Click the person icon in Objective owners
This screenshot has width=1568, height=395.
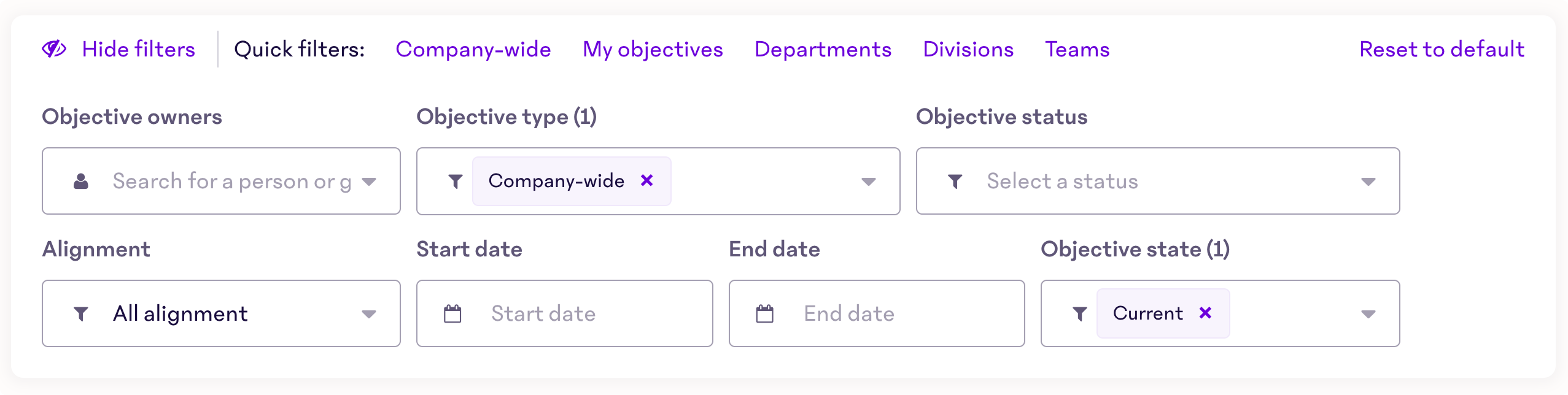click(x=81, y=181)
